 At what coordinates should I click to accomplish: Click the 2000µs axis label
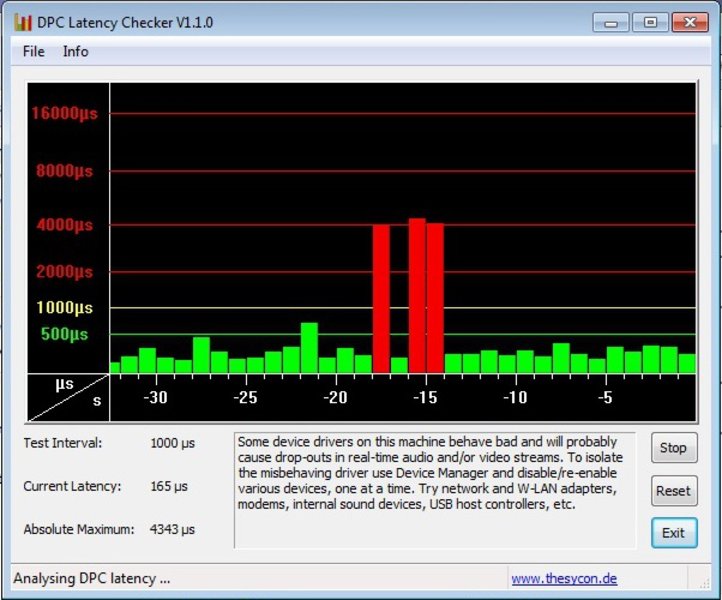tap(64, 271)
